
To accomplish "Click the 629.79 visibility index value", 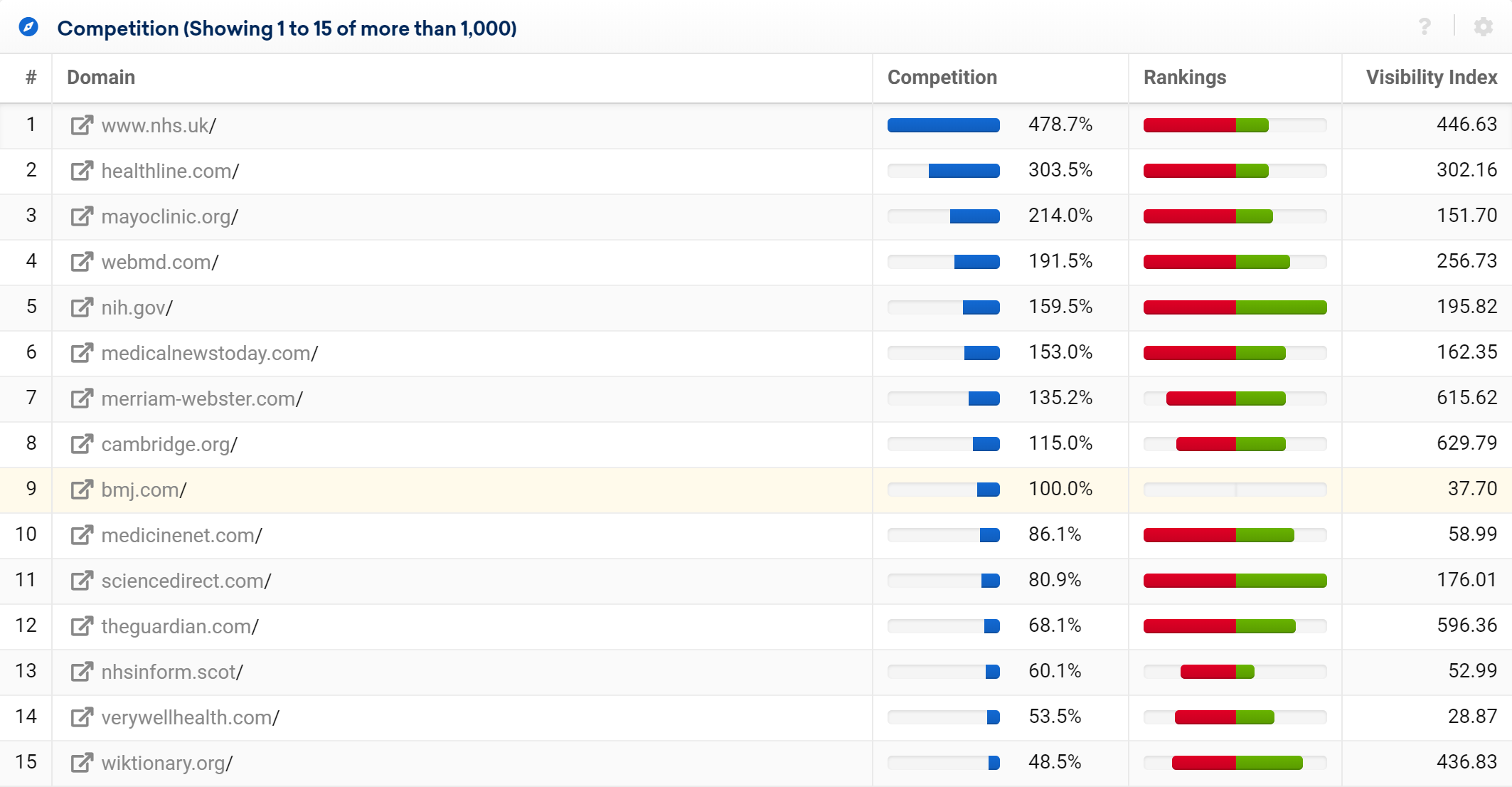I will pyautogui.click(x=1467, y=443).
